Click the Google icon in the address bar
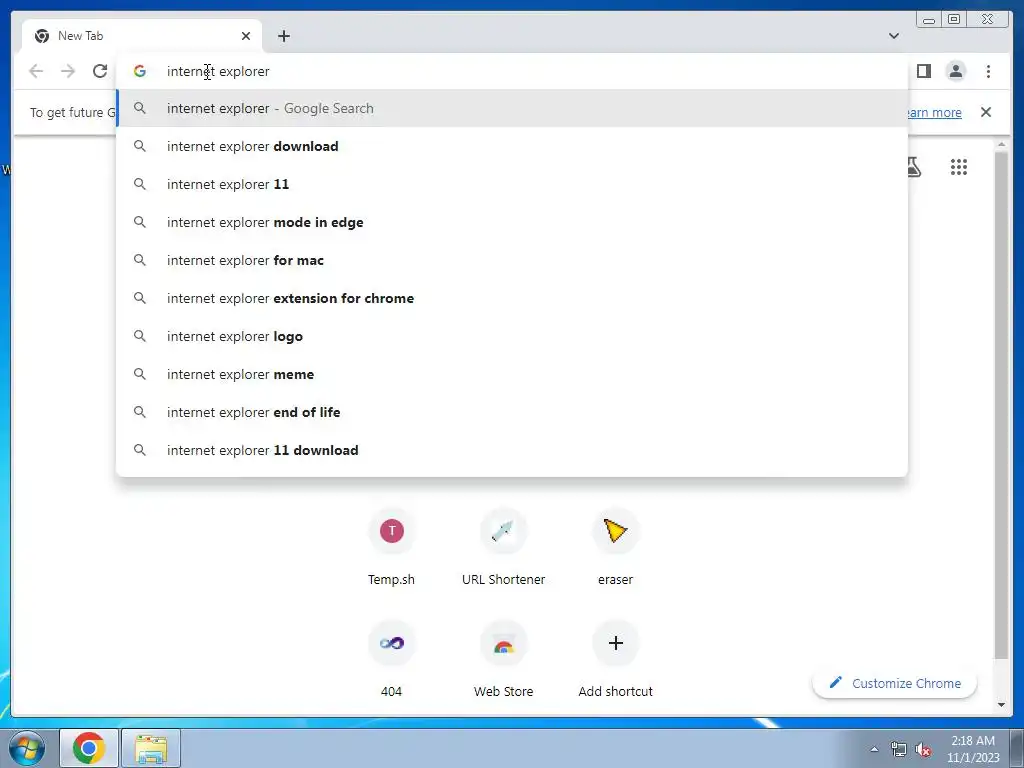This screenshot has height=768, width=1024. 140,71
